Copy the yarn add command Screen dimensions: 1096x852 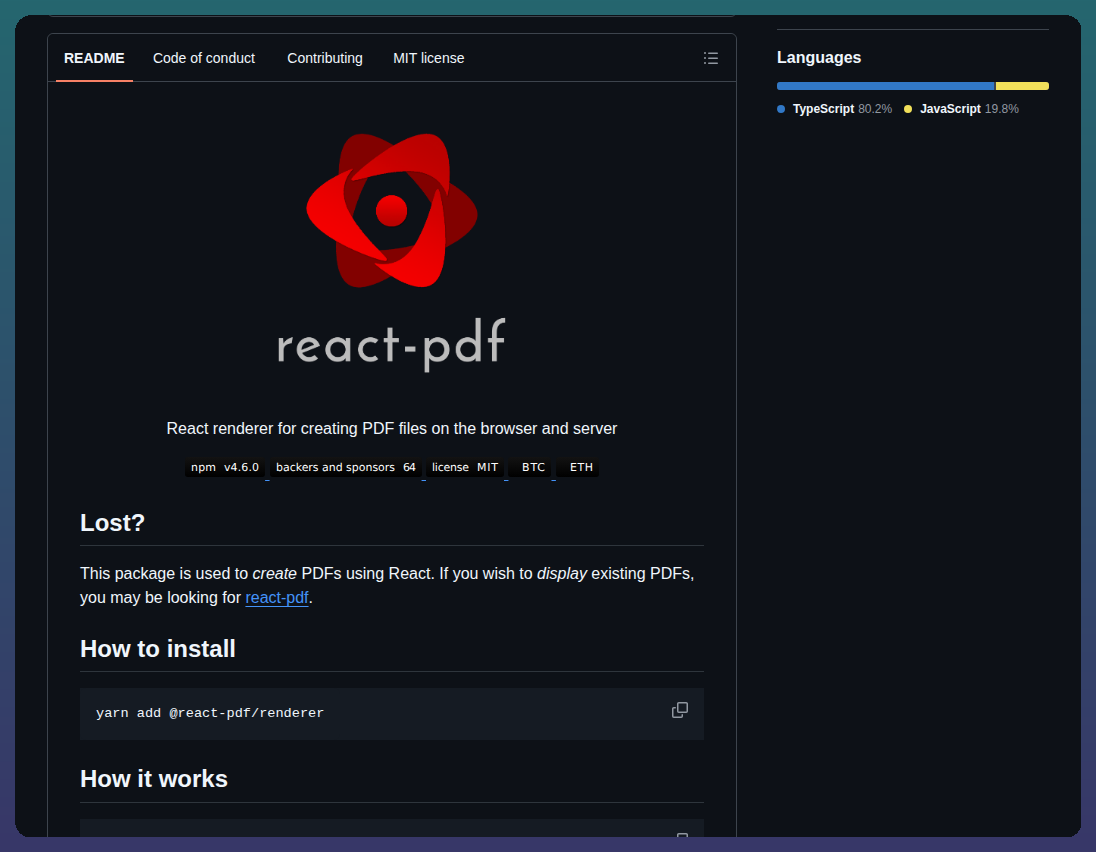(679, 710)
